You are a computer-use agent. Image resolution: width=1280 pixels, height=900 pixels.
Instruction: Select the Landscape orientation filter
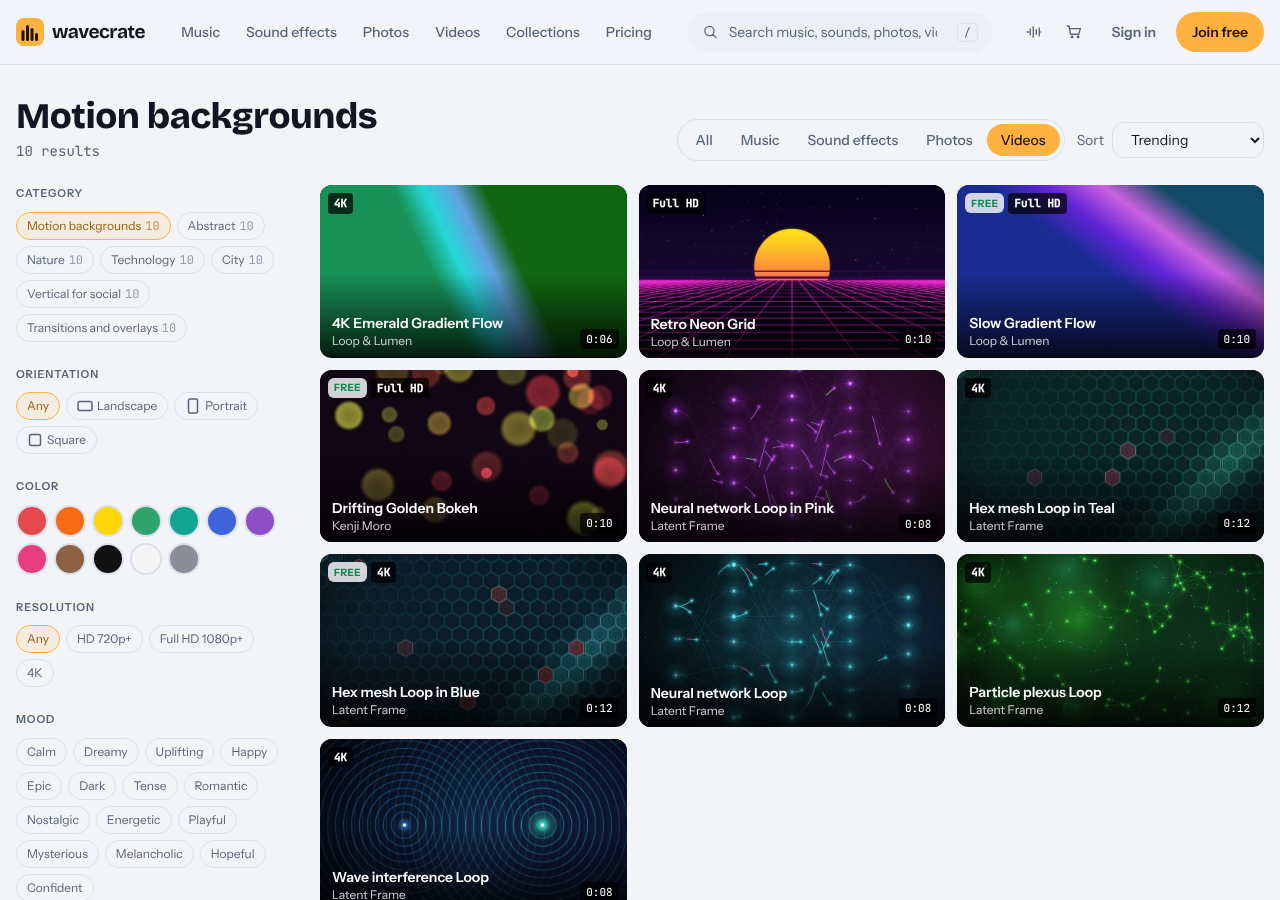click(117, 406)
